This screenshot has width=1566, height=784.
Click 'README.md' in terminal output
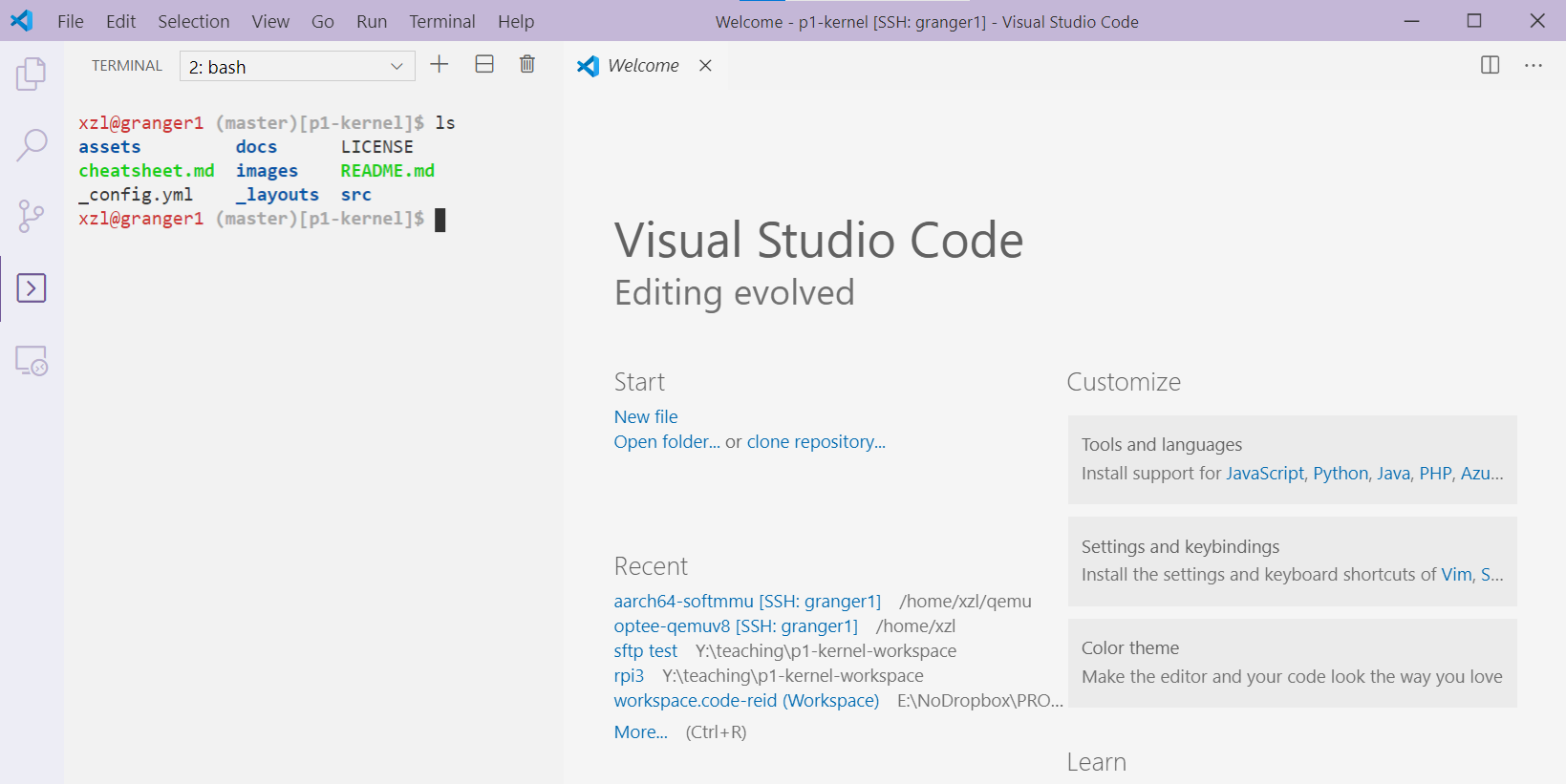click(387, 170)
